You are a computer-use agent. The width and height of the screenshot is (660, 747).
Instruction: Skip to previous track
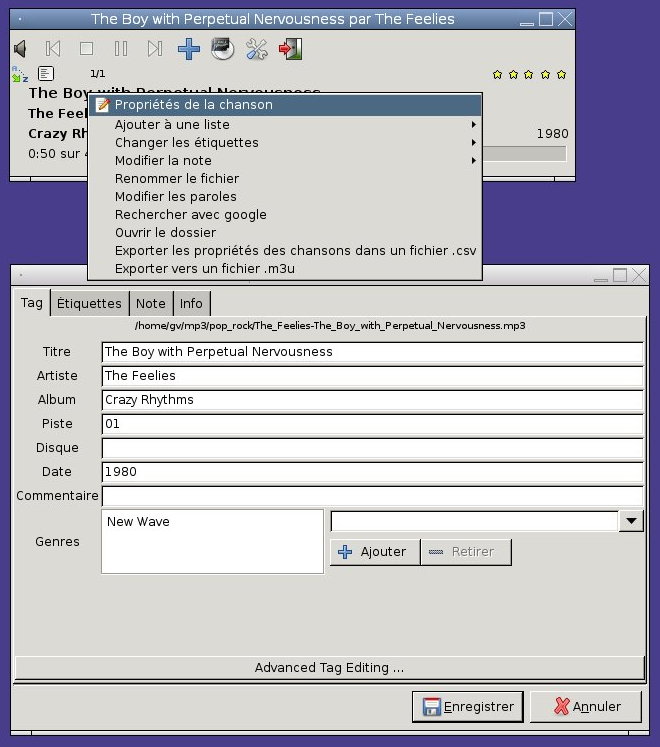tap(53, 49)
